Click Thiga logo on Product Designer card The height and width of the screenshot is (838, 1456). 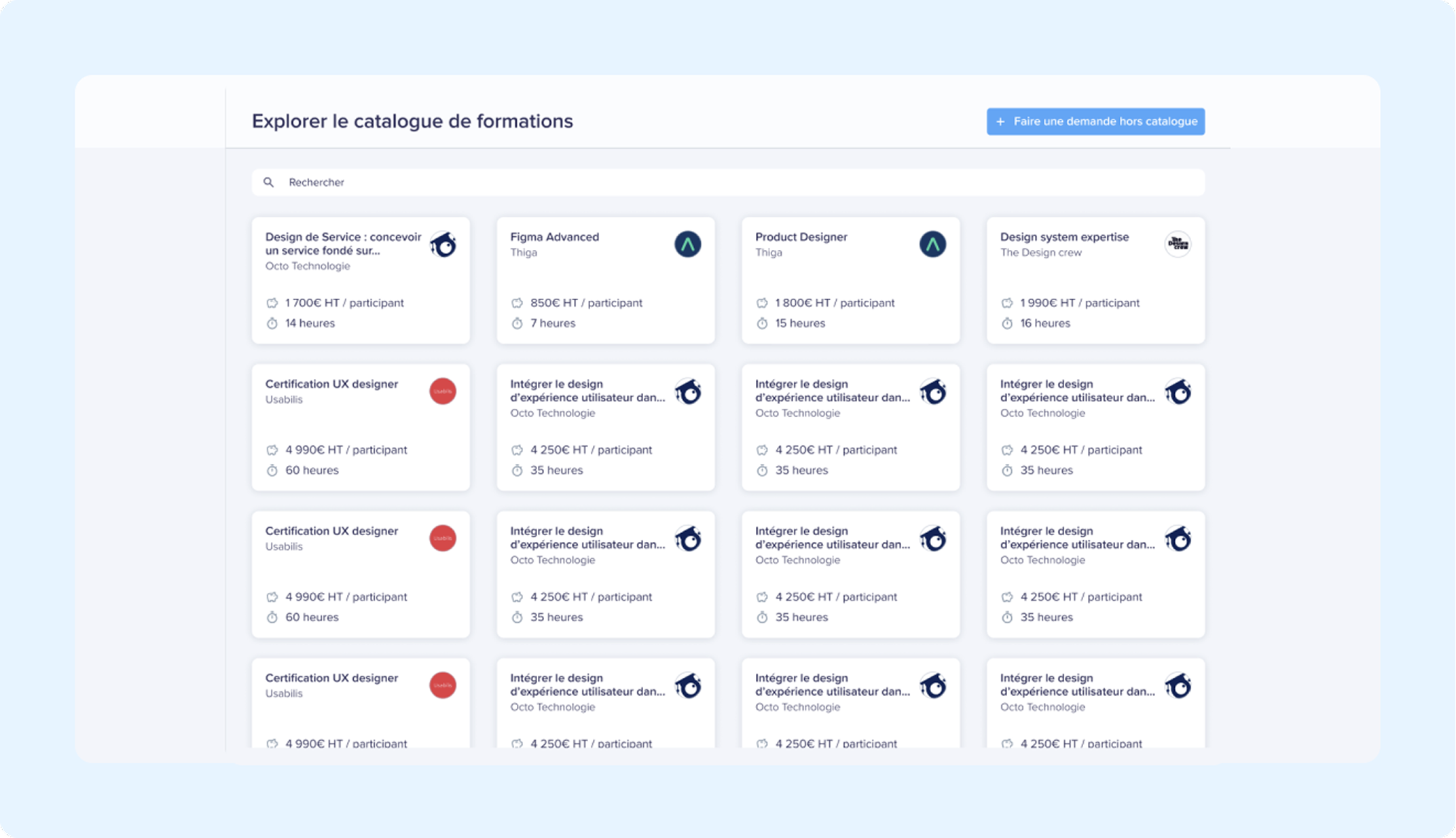(932, 244)
